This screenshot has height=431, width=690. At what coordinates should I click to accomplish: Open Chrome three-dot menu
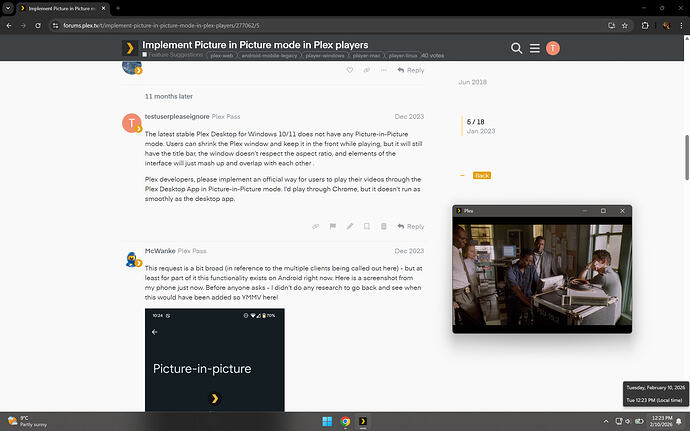tap(681, 26)
